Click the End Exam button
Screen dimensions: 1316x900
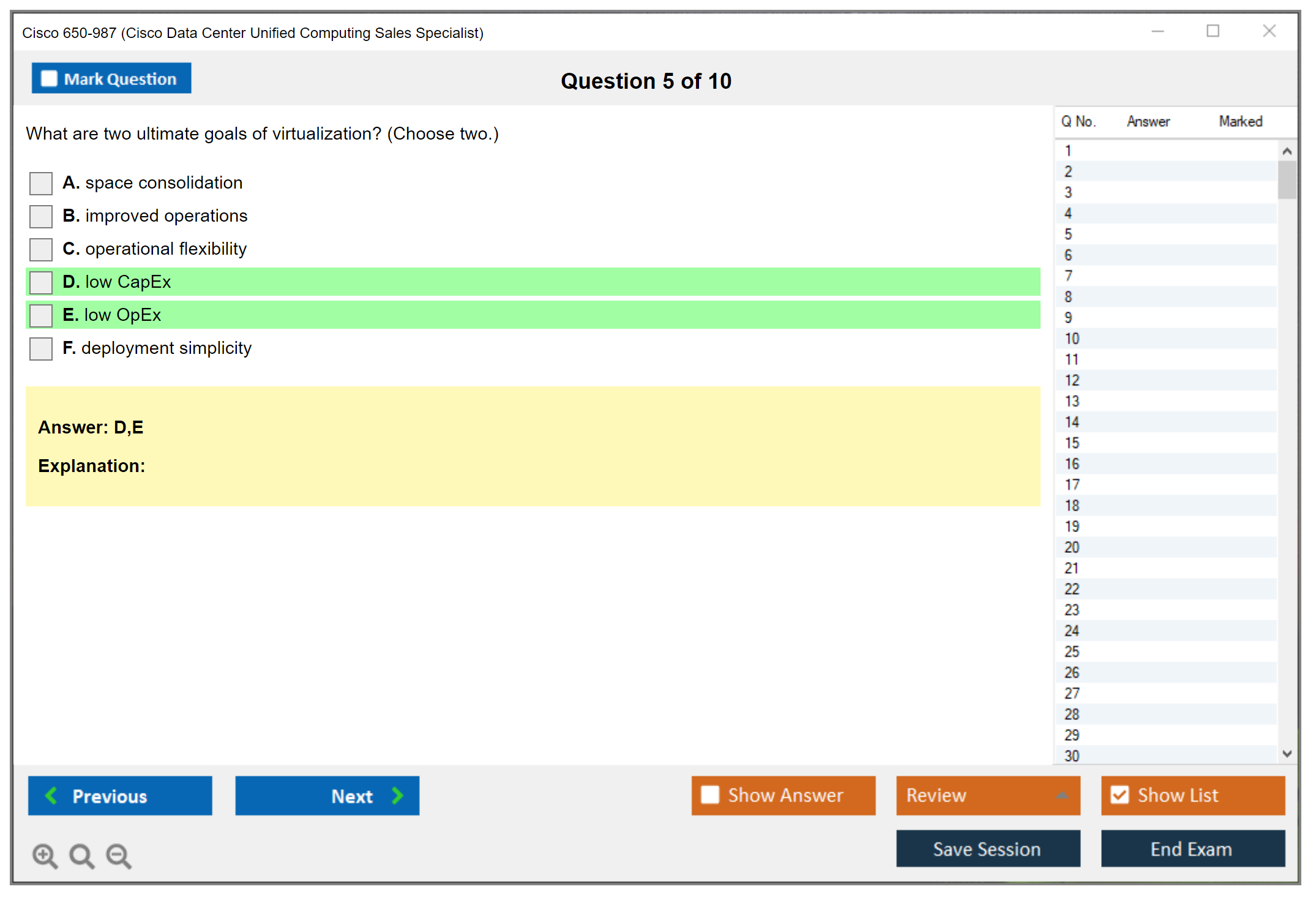(x=1192, y=849)
